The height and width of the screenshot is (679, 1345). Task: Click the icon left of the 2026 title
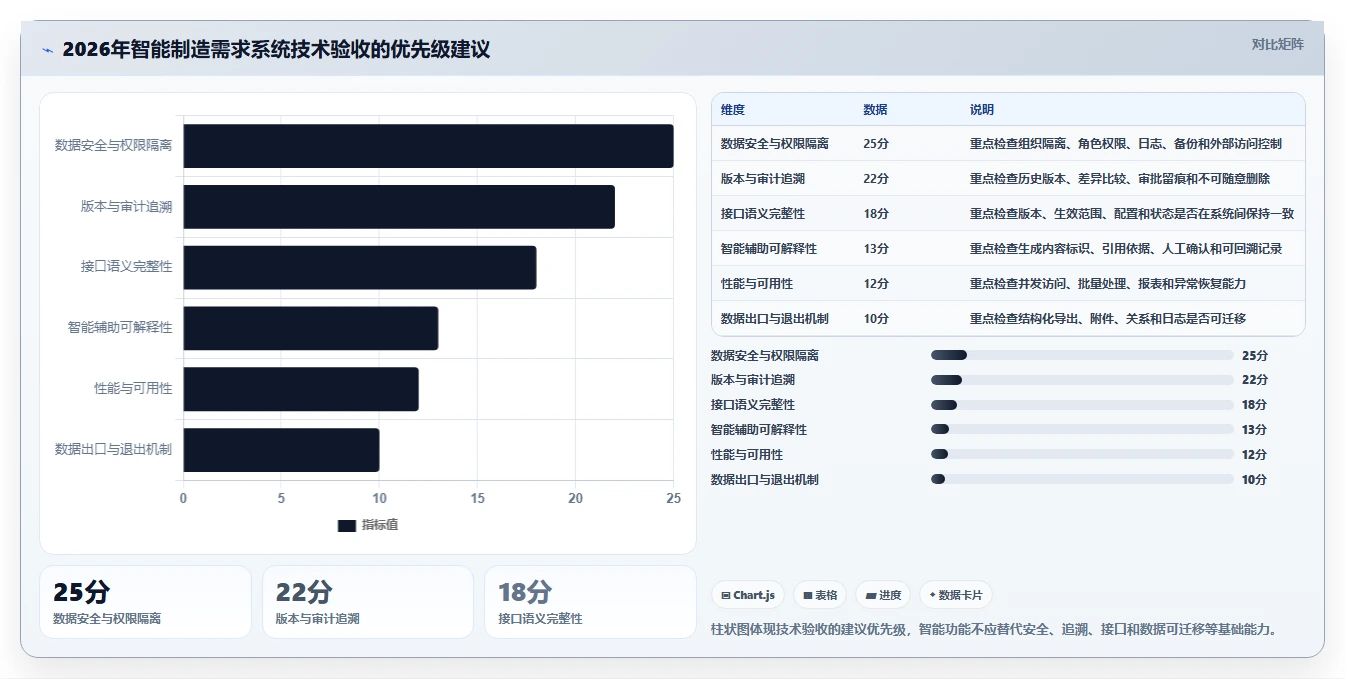click(x=47, y=50)
